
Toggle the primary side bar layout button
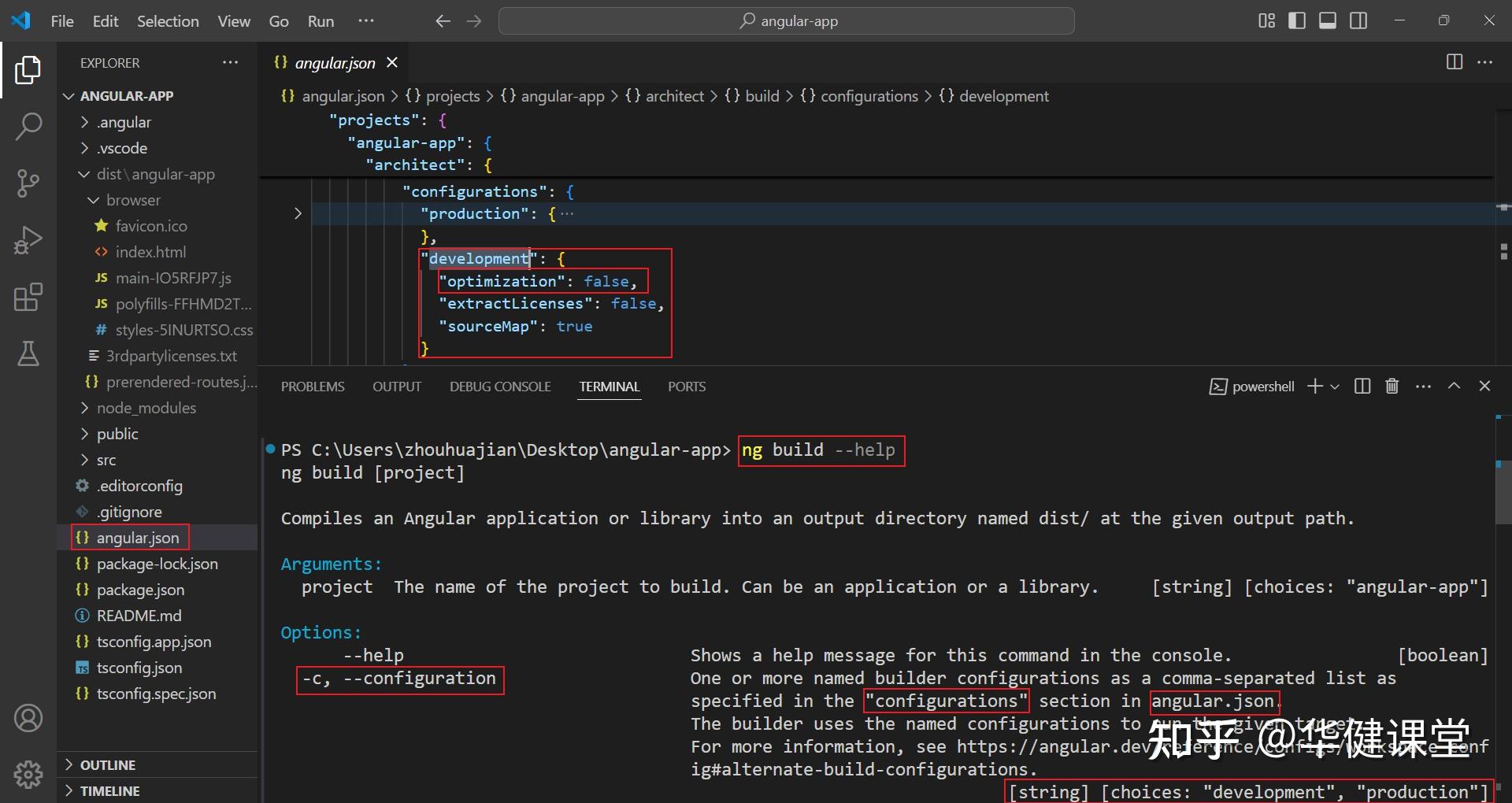point(1296,21)
